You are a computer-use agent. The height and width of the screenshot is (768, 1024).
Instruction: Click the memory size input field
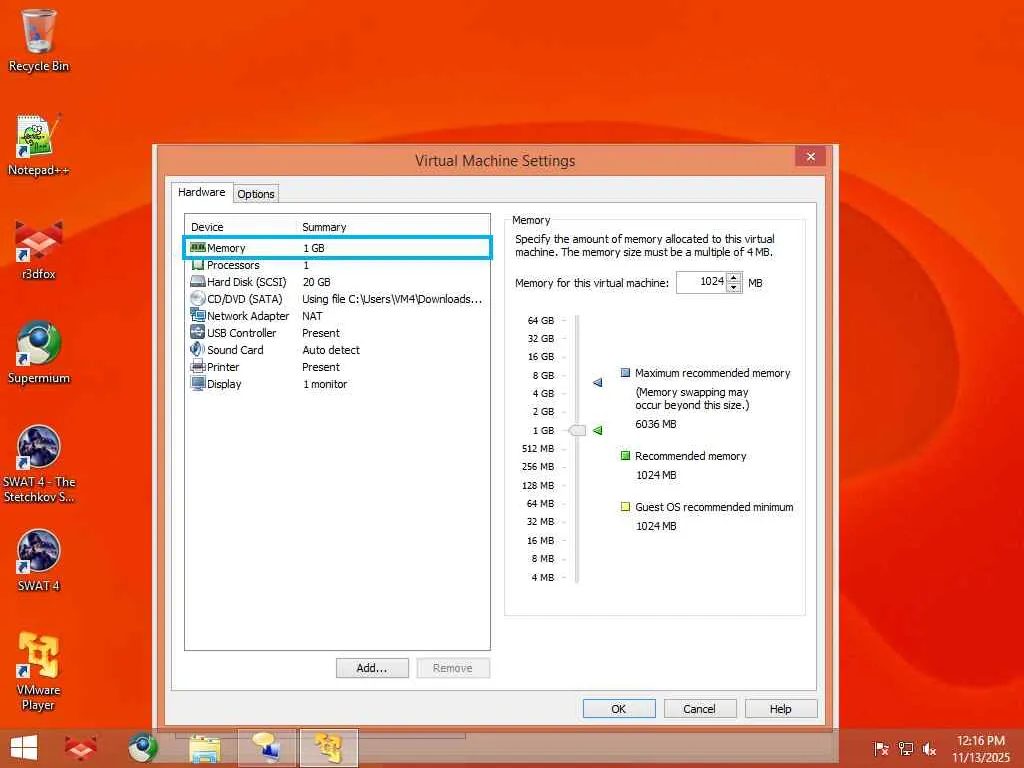[701, 282]
